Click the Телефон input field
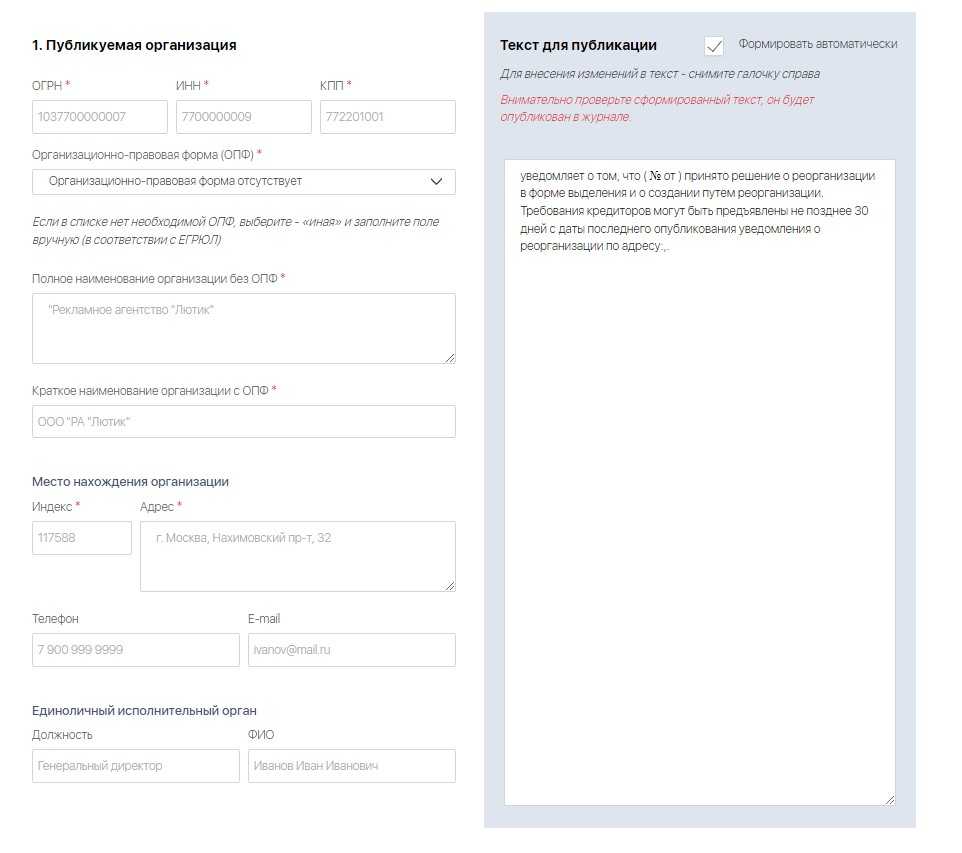 click(136, 650)
